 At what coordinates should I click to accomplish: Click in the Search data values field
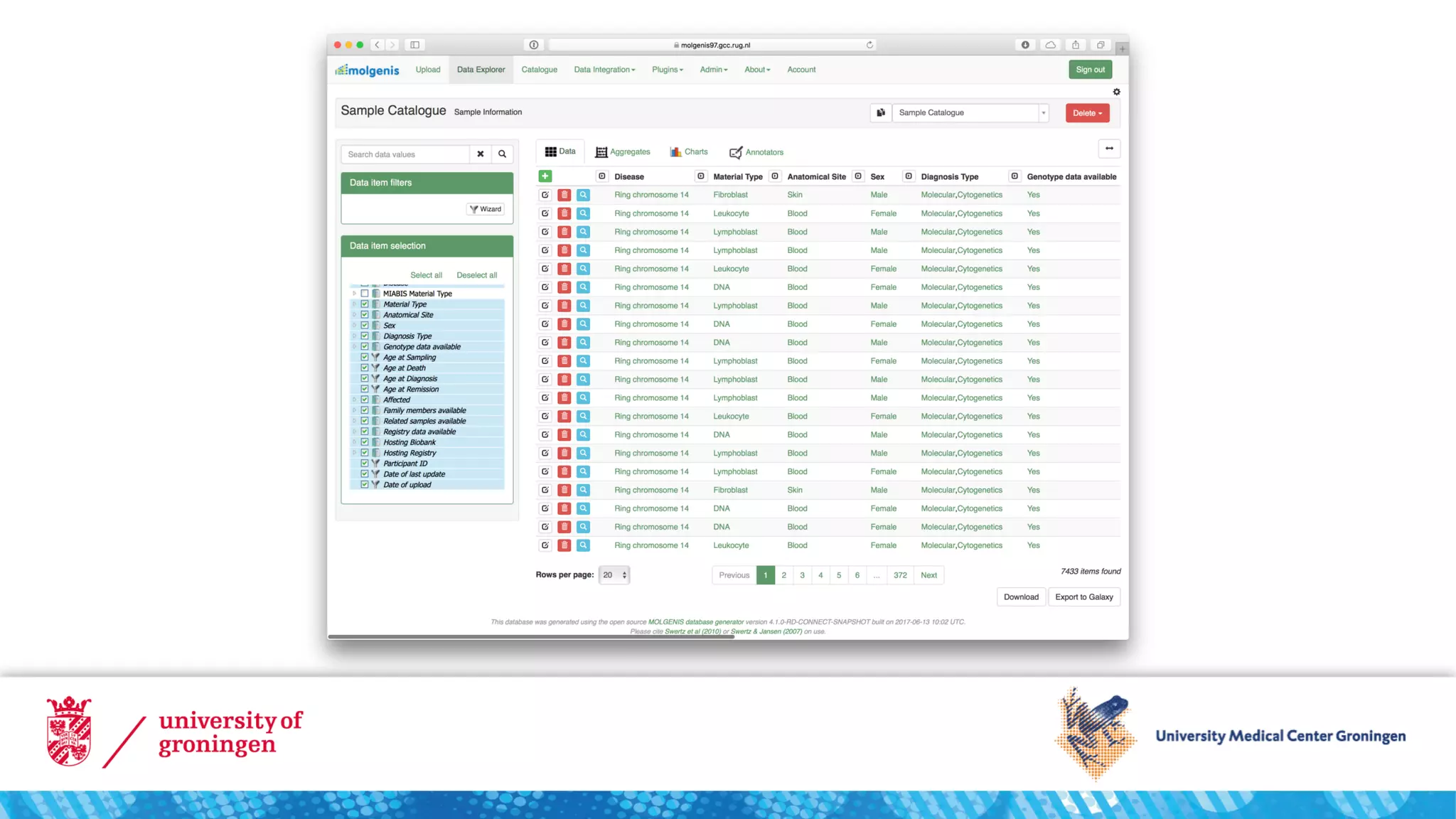coord(405,154)
